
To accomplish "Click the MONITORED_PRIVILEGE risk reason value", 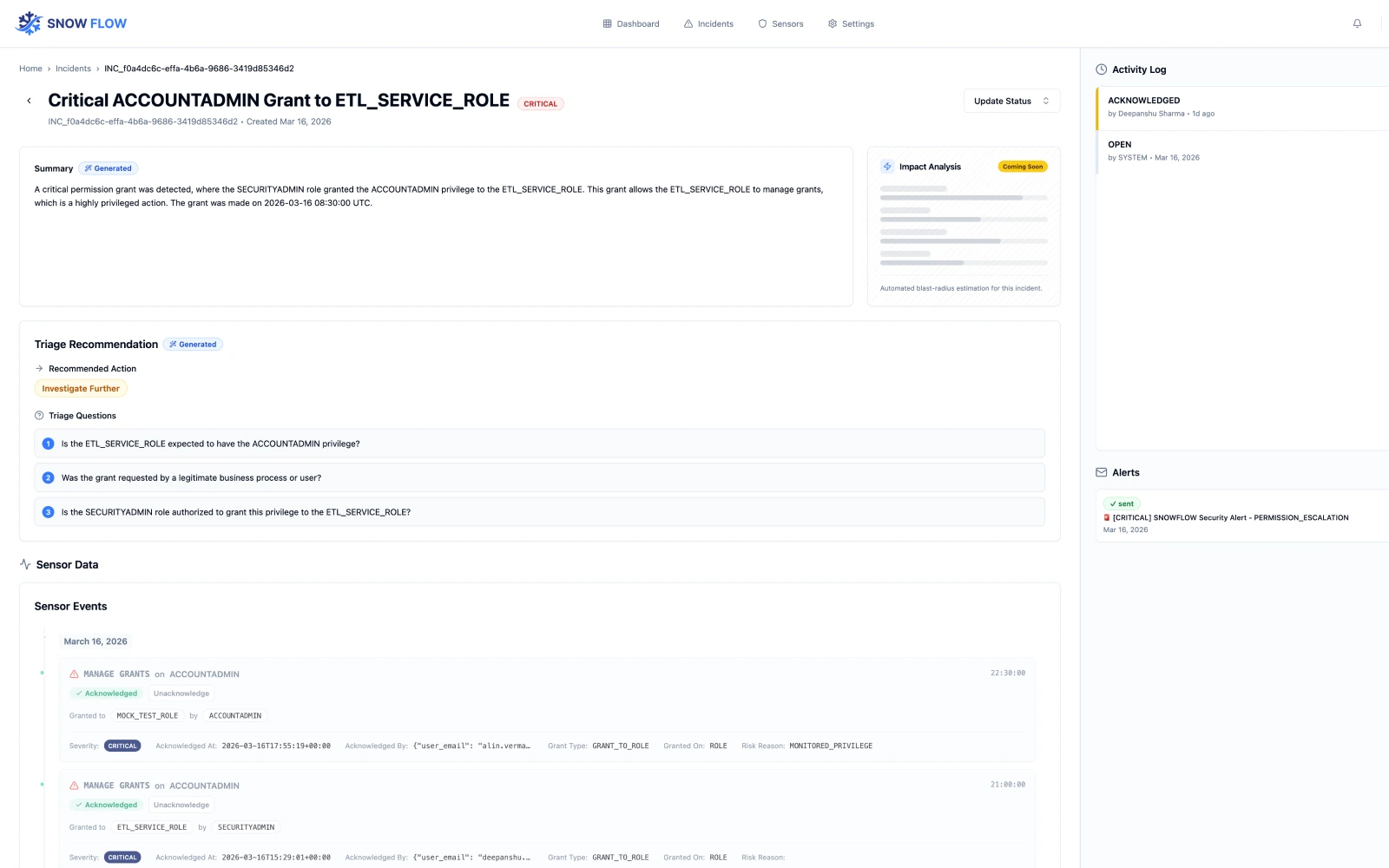I will [x=831, y=746].
